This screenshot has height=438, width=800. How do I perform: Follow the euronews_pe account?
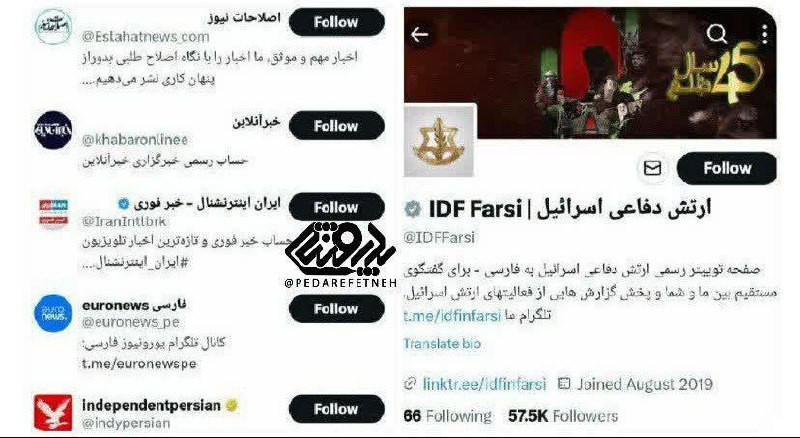click(336, 309)
